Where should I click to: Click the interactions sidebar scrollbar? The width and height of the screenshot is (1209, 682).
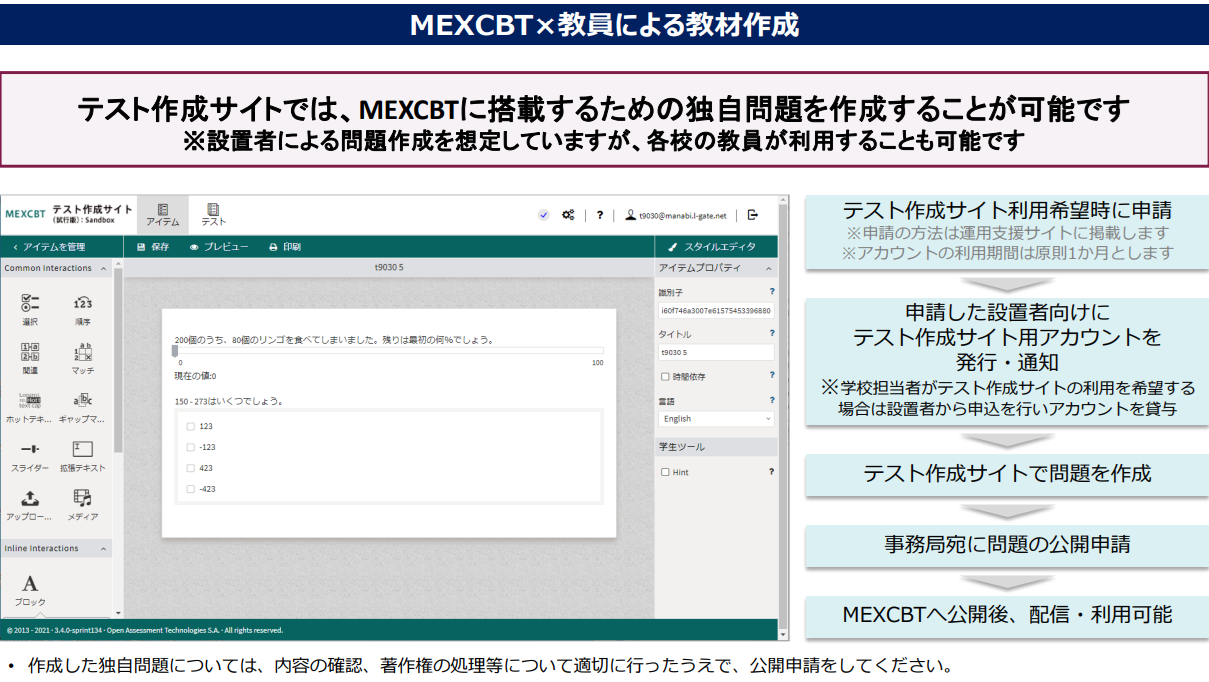click(x=118, y=360)
